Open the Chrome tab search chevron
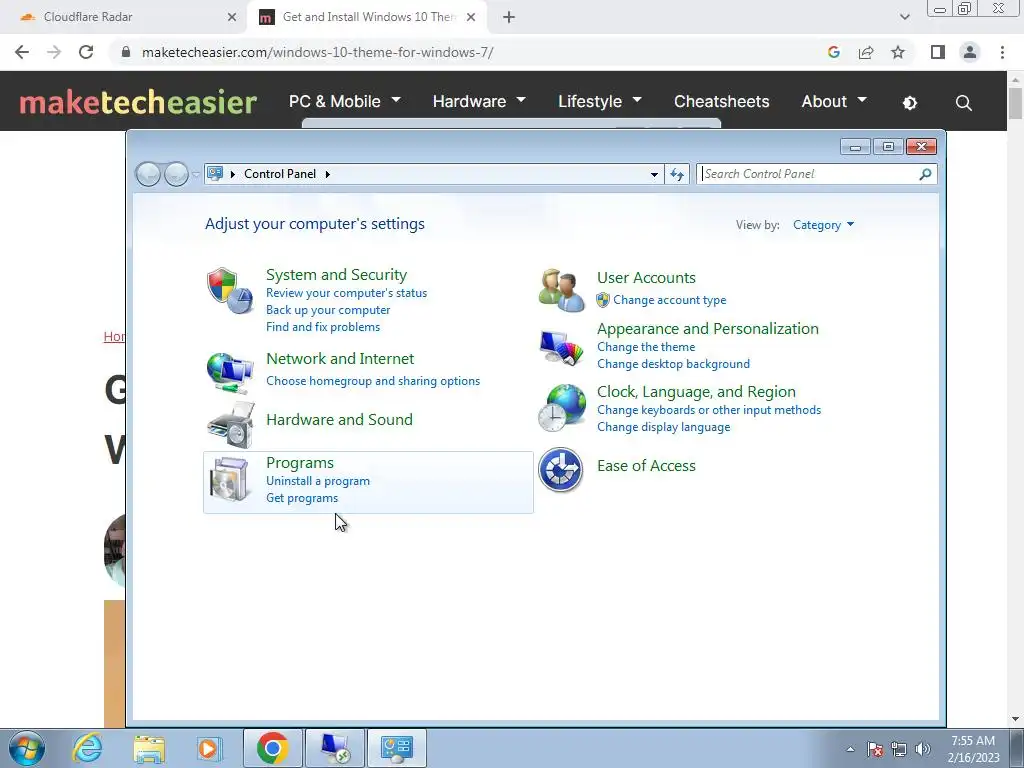Viewport: 1024px width, 768px height. click(x=904, y=17)
